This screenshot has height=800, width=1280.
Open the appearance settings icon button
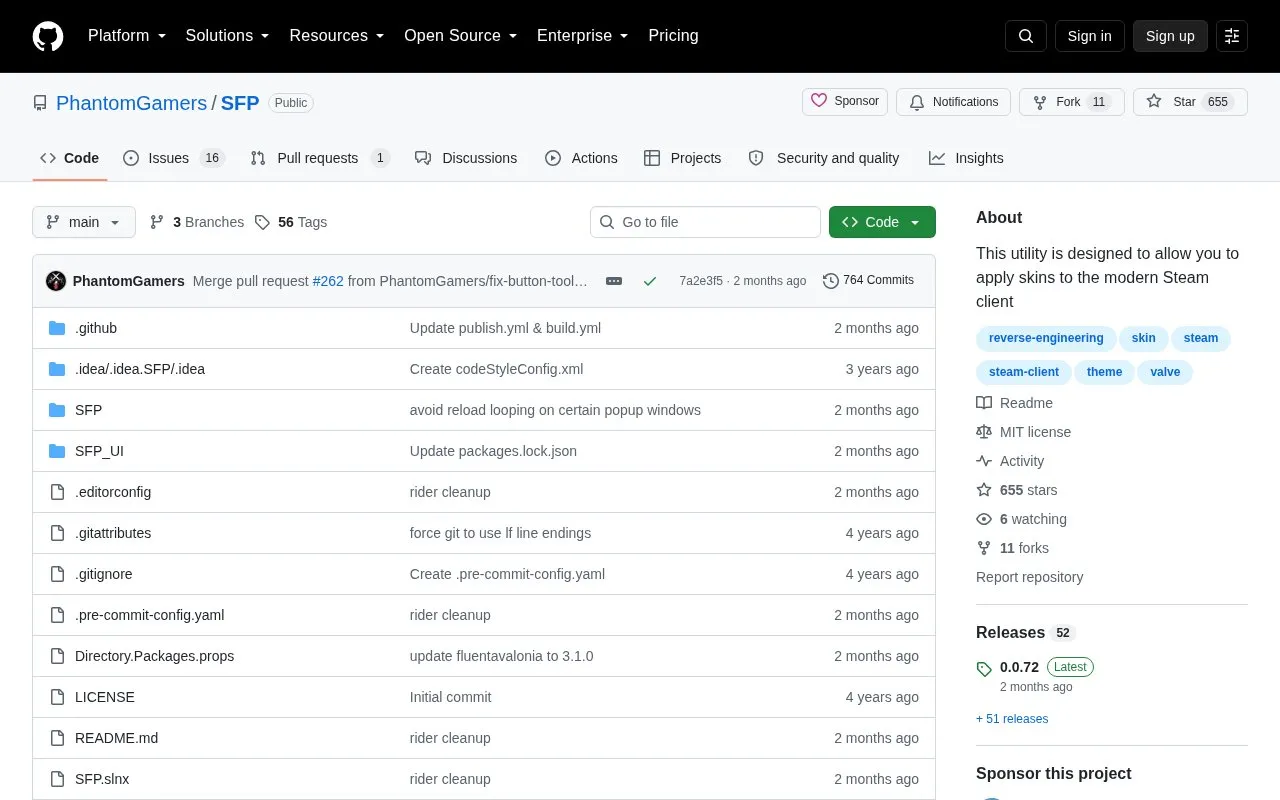pos(1232,36)
